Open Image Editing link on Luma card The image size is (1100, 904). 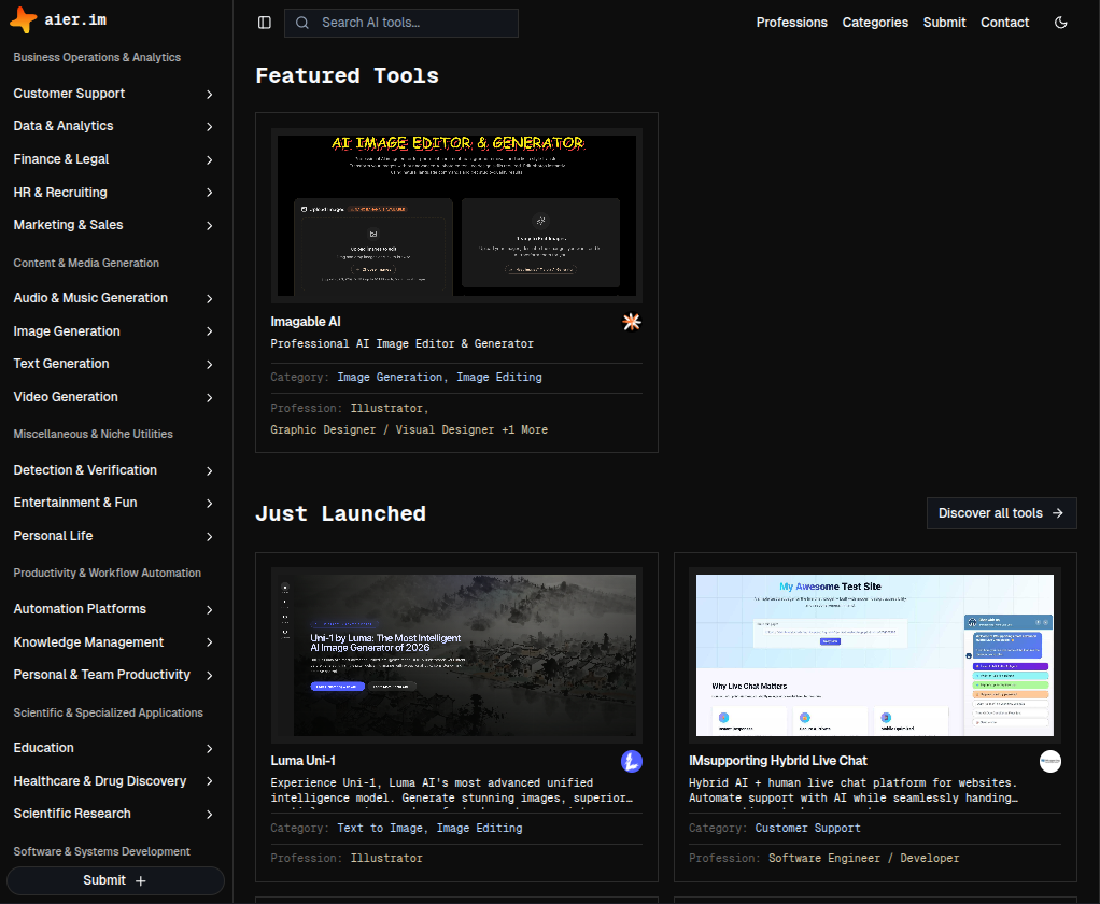tap(479, 828)
